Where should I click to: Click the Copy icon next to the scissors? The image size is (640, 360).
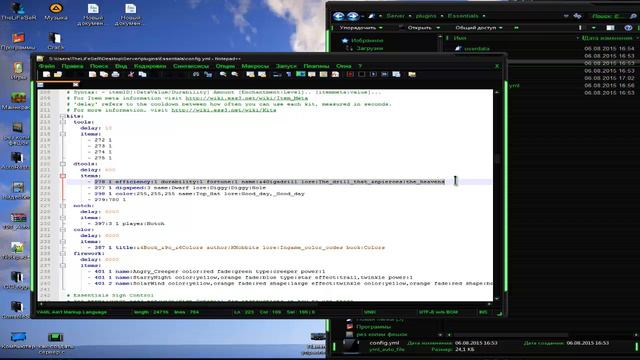[x=142, y=74]
